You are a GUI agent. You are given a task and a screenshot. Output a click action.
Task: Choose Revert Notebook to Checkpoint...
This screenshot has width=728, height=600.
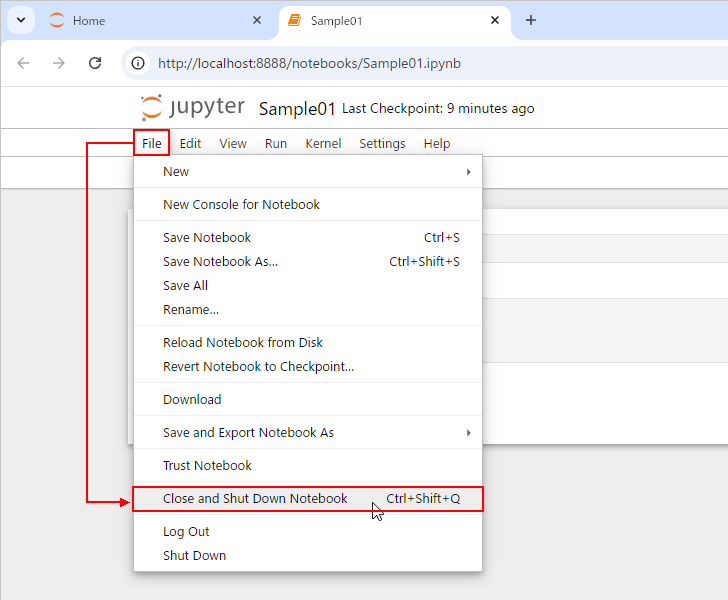[x=308, y=367]
